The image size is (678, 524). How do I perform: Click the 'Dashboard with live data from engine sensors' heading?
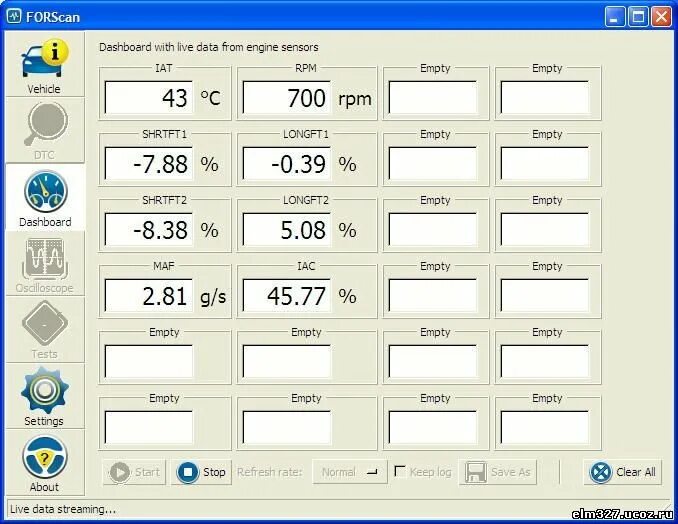tap(209, 47)
